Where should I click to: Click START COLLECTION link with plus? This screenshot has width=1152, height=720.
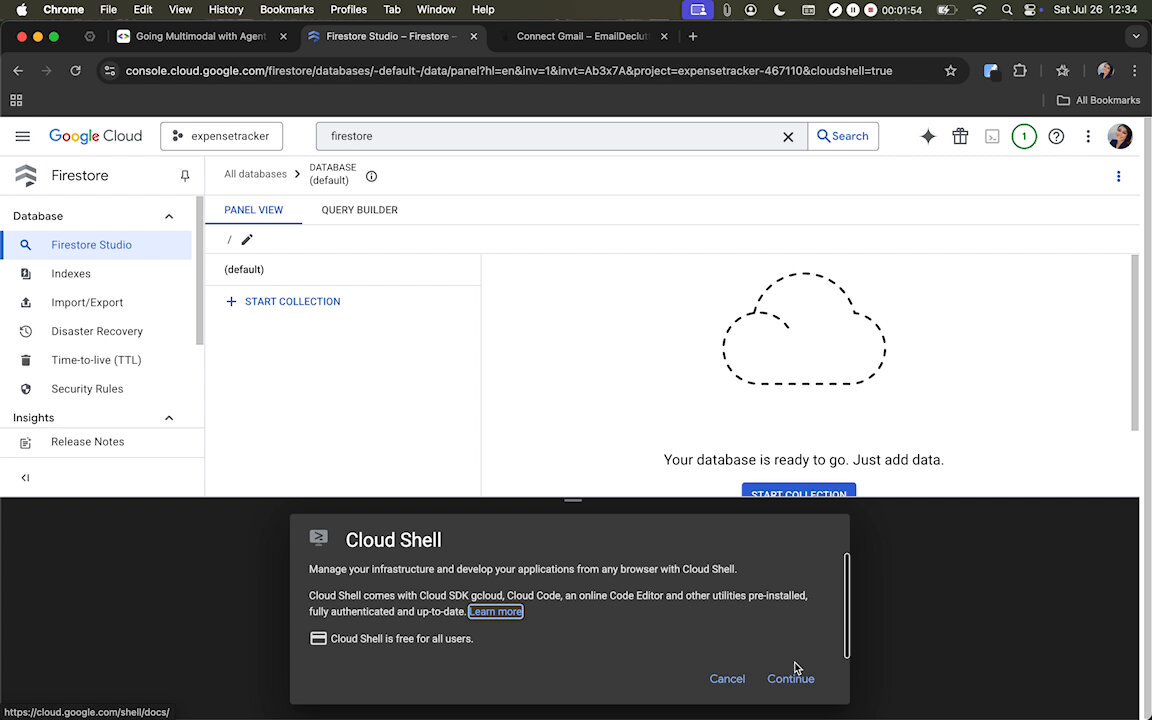click(283, 301)
